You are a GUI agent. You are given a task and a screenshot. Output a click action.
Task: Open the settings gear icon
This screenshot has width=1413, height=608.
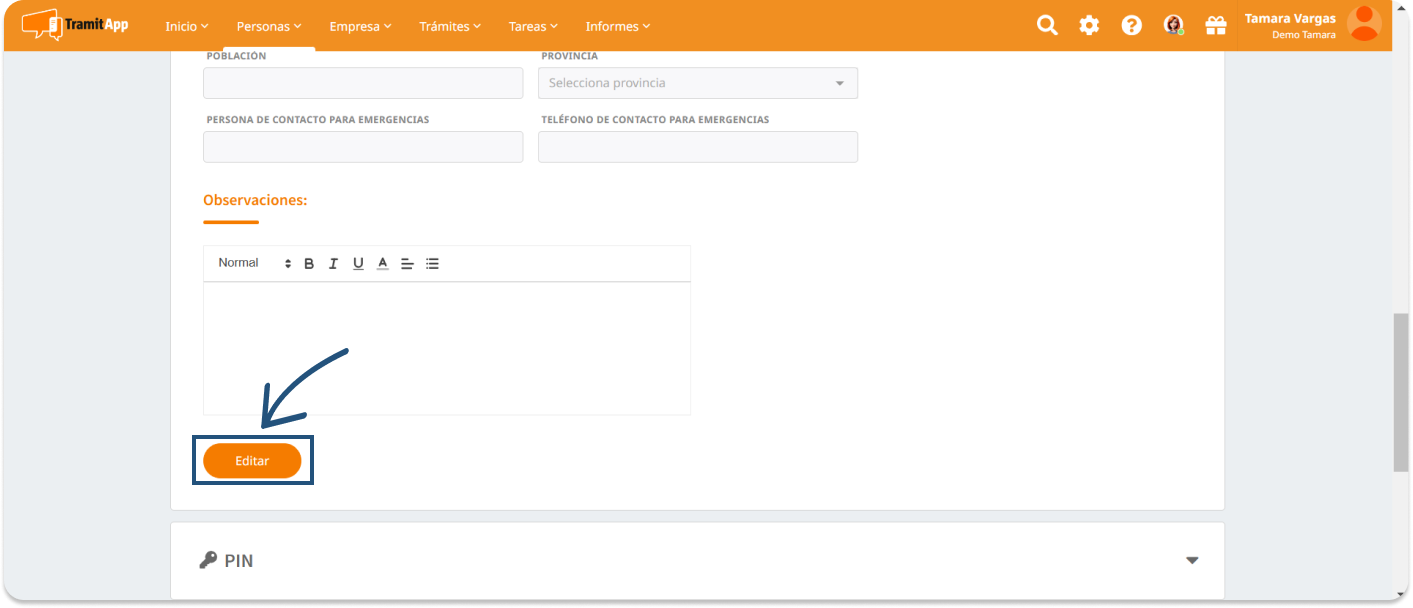(1089, 26)
